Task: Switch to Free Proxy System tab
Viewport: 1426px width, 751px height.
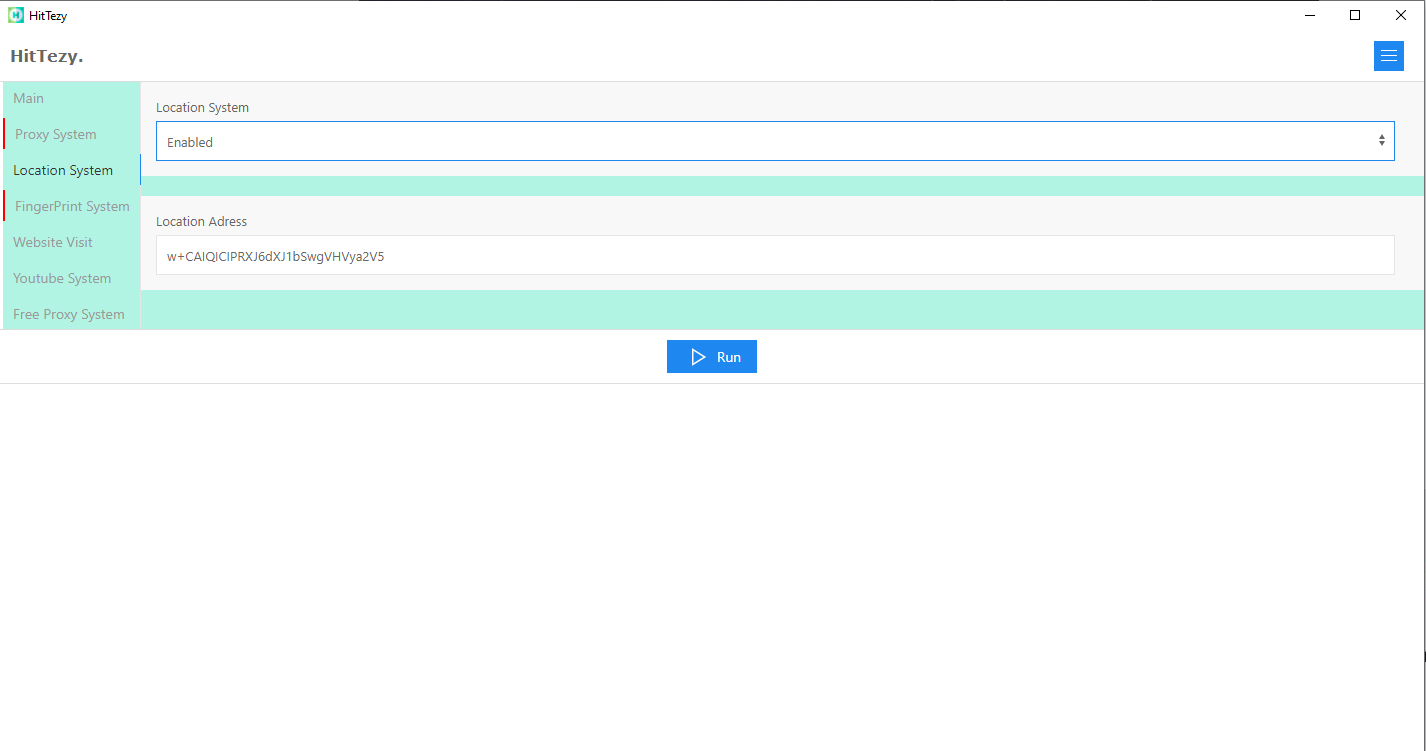Action: coord(71,314)
